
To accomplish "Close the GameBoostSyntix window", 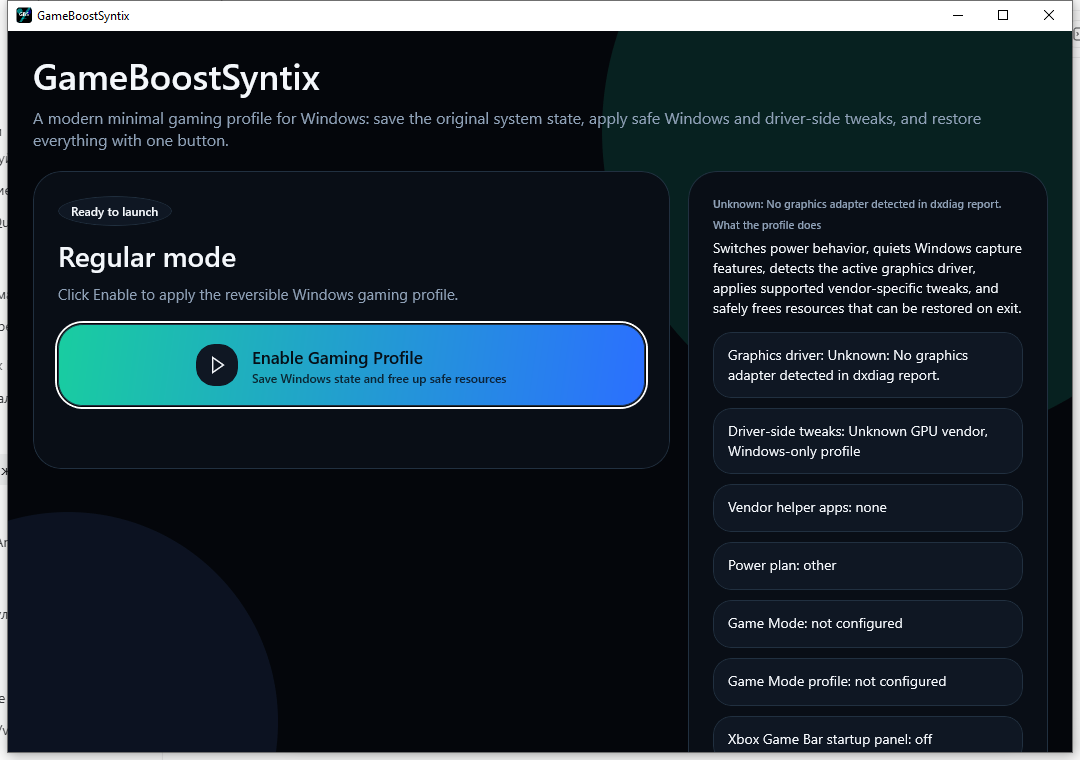I will click(1048, 15).
